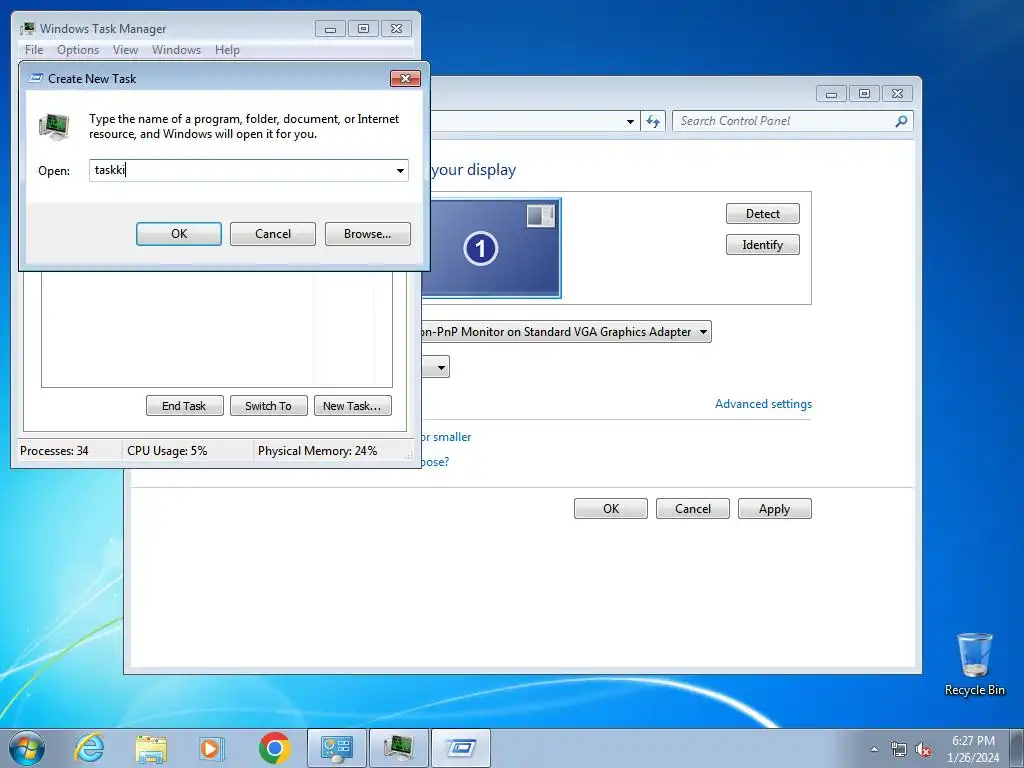Cancel the Create New Task dialog
This screenshot has width=1024, height=768.
tap(273, 234)
